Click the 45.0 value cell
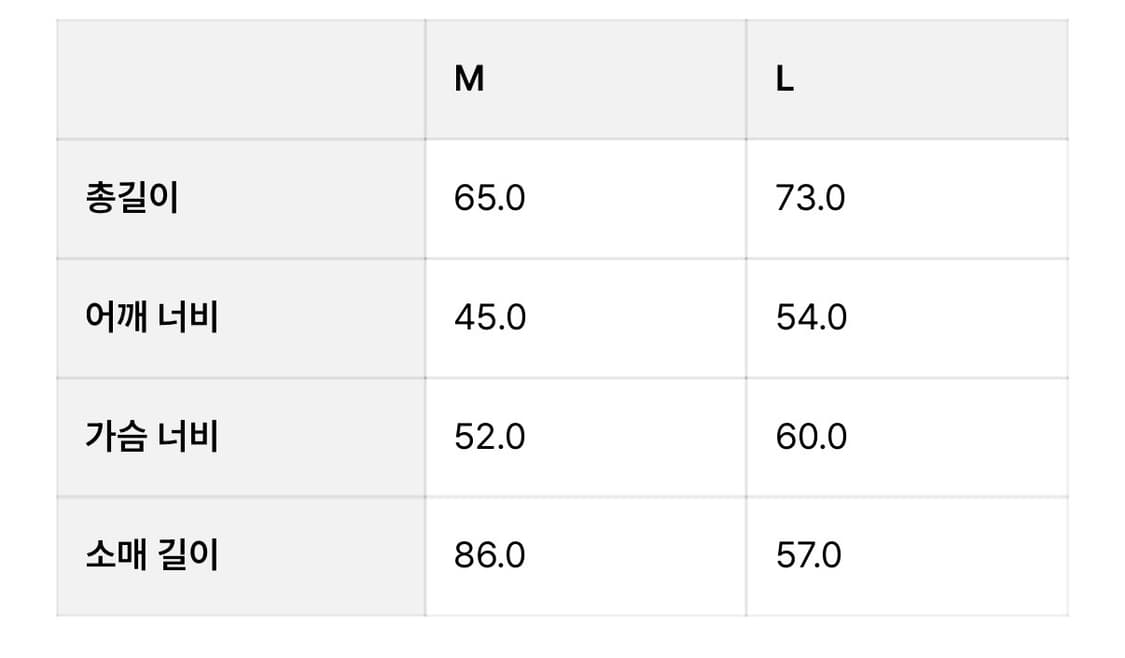Viewport: 1125px width, 658px height. pyautogui.click(x=489, y=317)
